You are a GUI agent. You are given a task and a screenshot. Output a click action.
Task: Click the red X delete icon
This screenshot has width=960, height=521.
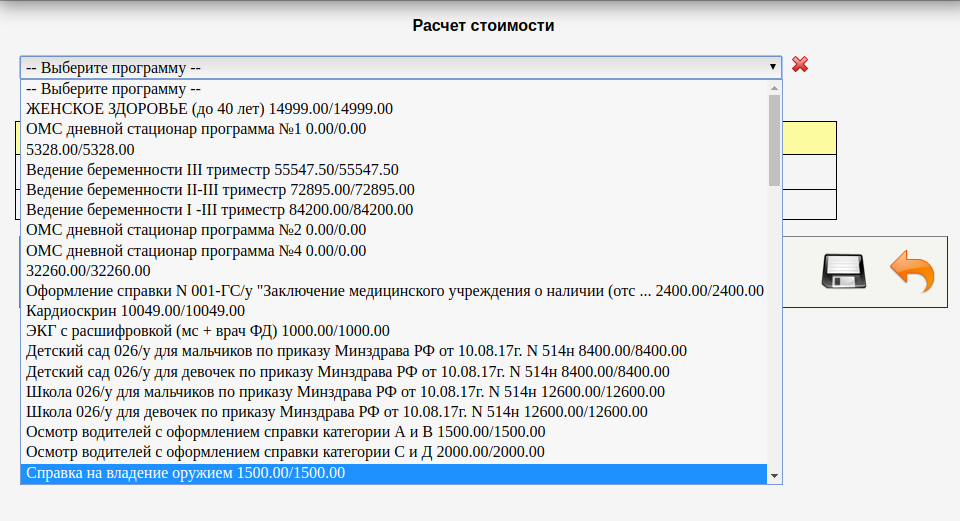pyautogui.click(x=800, y=65)
